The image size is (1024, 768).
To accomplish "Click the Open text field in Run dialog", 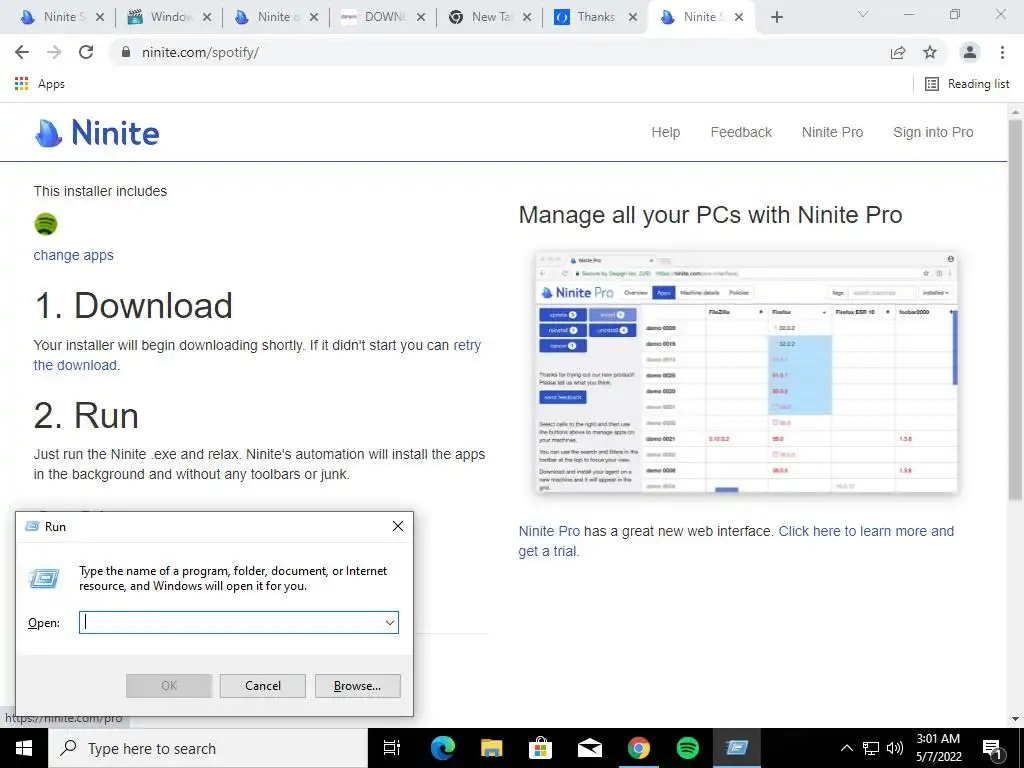I will 231,622.
